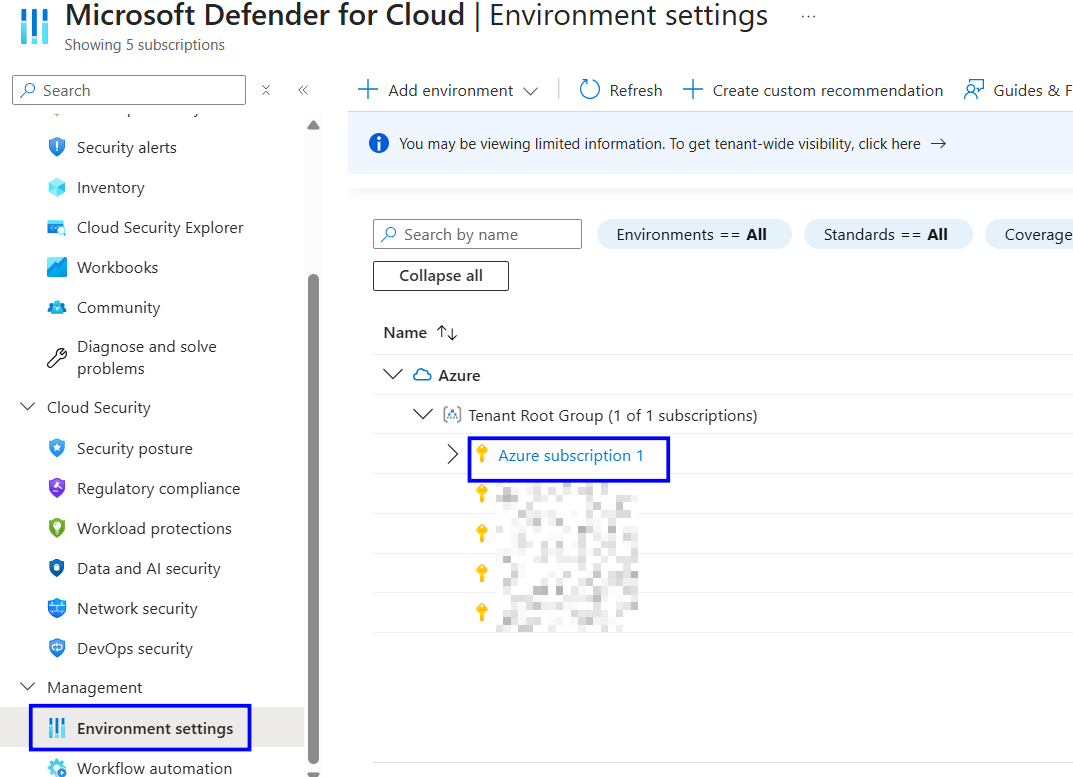Click the info icon in the banner
The width and height of the screenshot is (1073, 777).
[x=378, y=143]
